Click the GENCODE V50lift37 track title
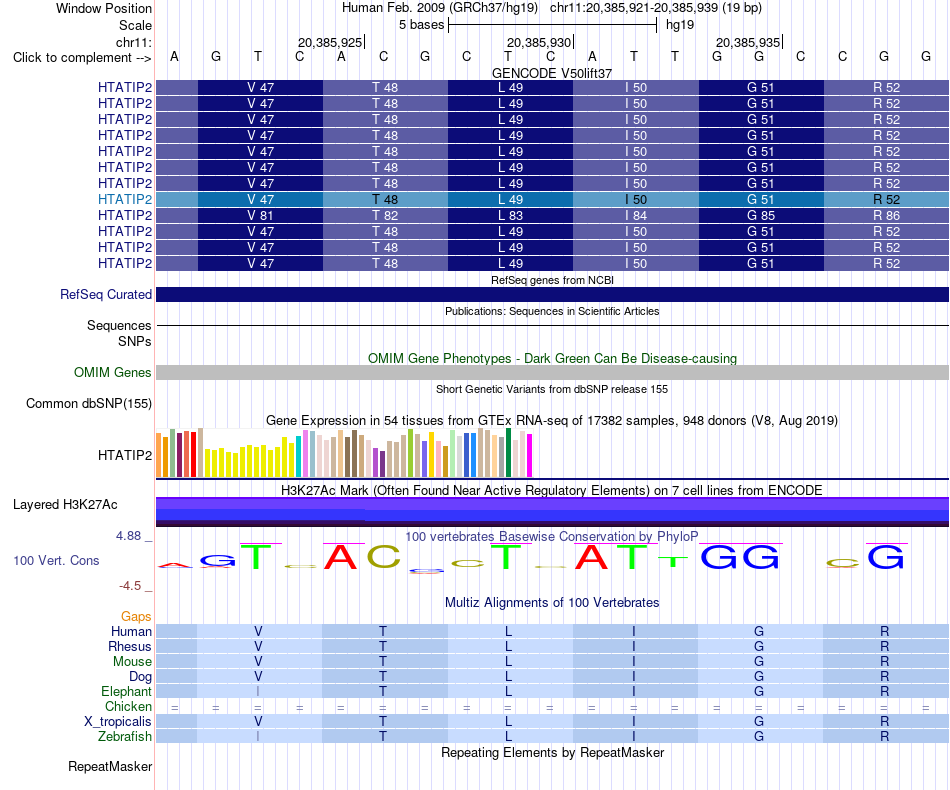The height and width of the screenshot is (790, 950). (x=552, y=73)
